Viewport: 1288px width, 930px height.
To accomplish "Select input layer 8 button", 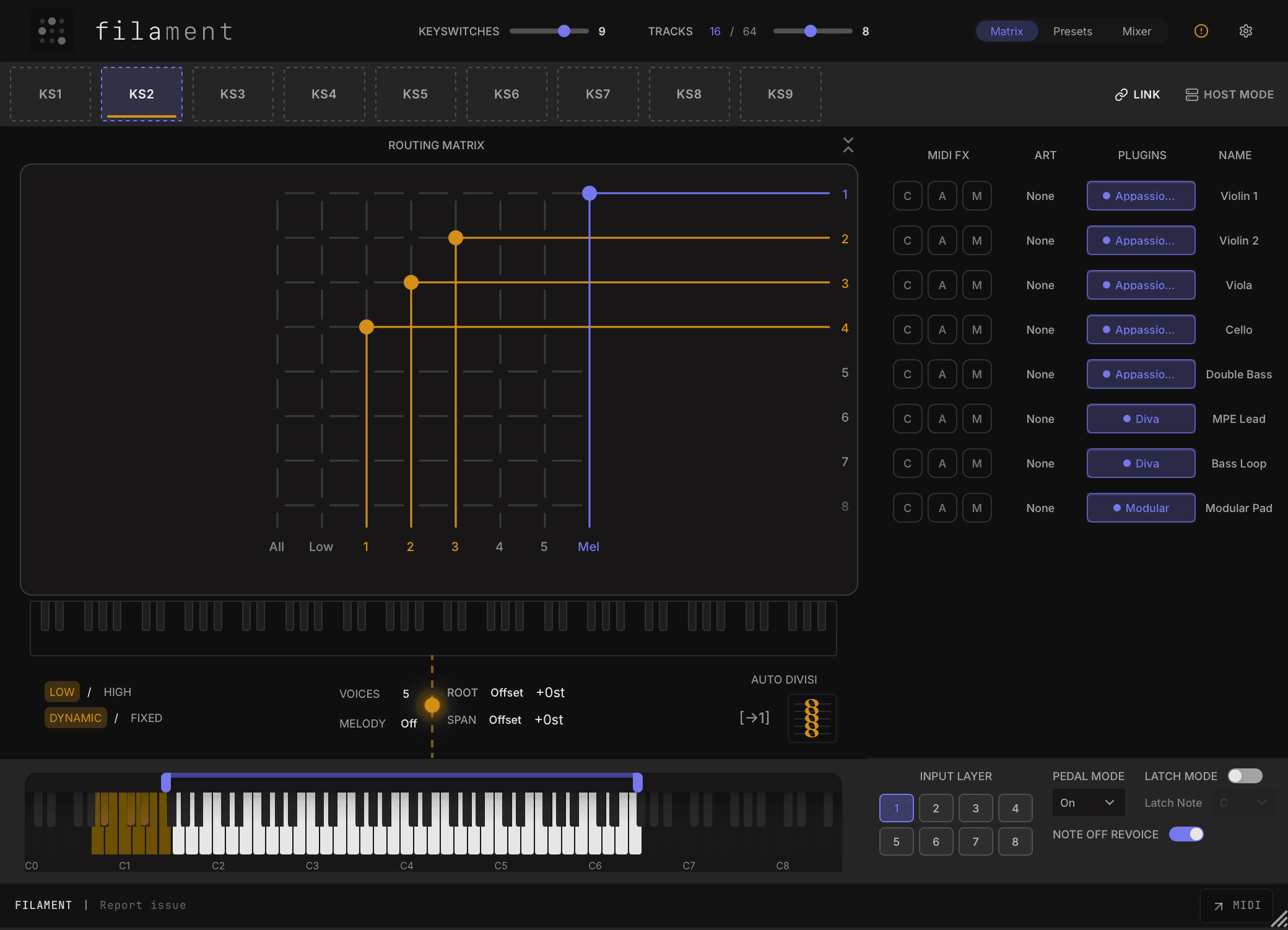I will [1015, 841].
